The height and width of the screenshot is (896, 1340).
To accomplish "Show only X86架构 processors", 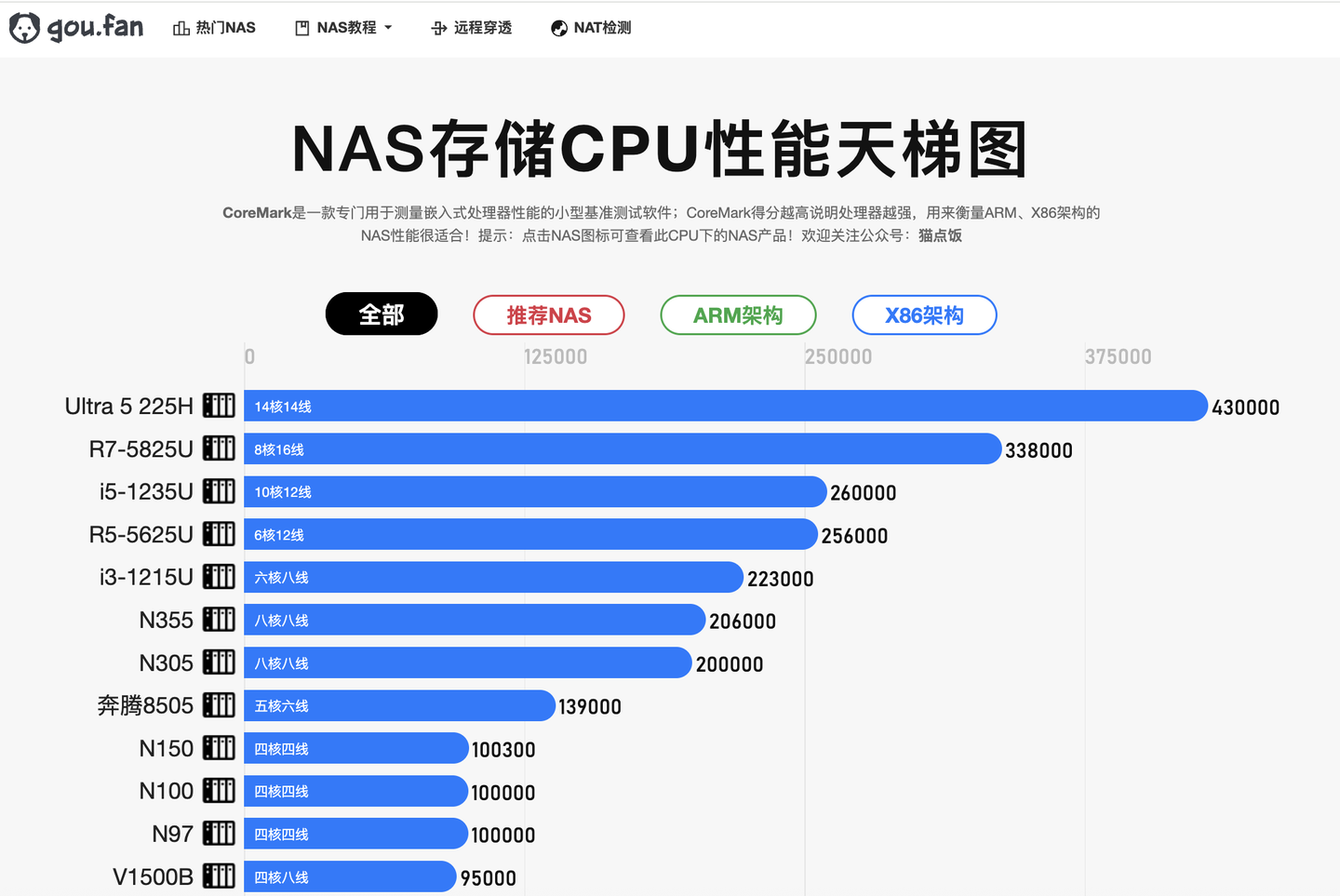I will tap(924, 314).
